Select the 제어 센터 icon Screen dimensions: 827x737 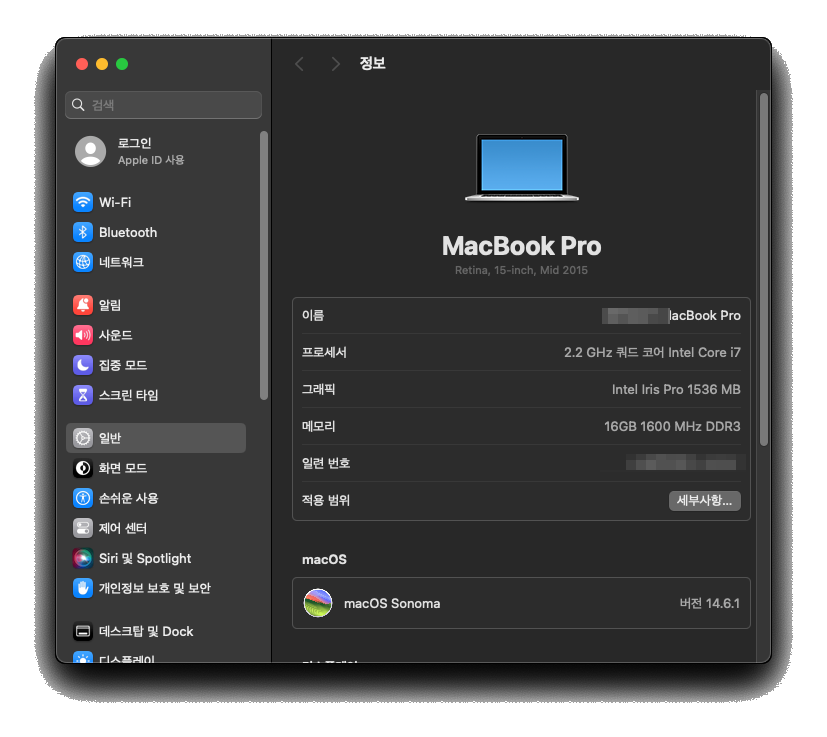(x=83, y=528)
